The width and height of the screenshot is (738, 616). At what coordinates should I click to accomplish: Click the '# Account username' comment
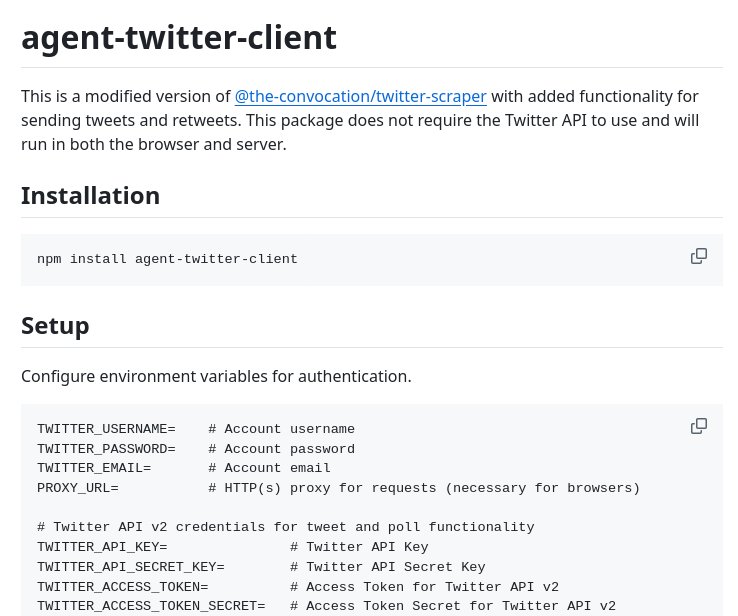pos(281,429)
